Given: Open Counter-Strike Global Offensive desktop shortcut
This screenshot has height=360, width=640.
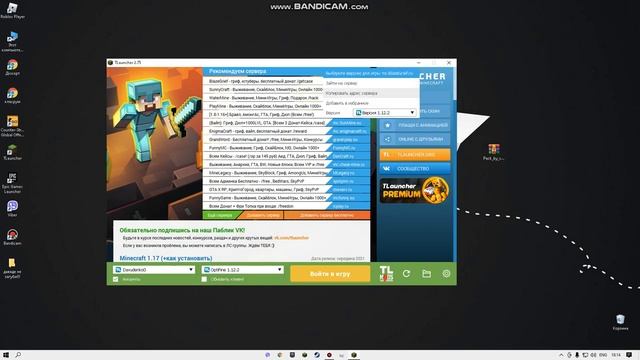Looking at the screenshot, I should (x=12, y=126).
